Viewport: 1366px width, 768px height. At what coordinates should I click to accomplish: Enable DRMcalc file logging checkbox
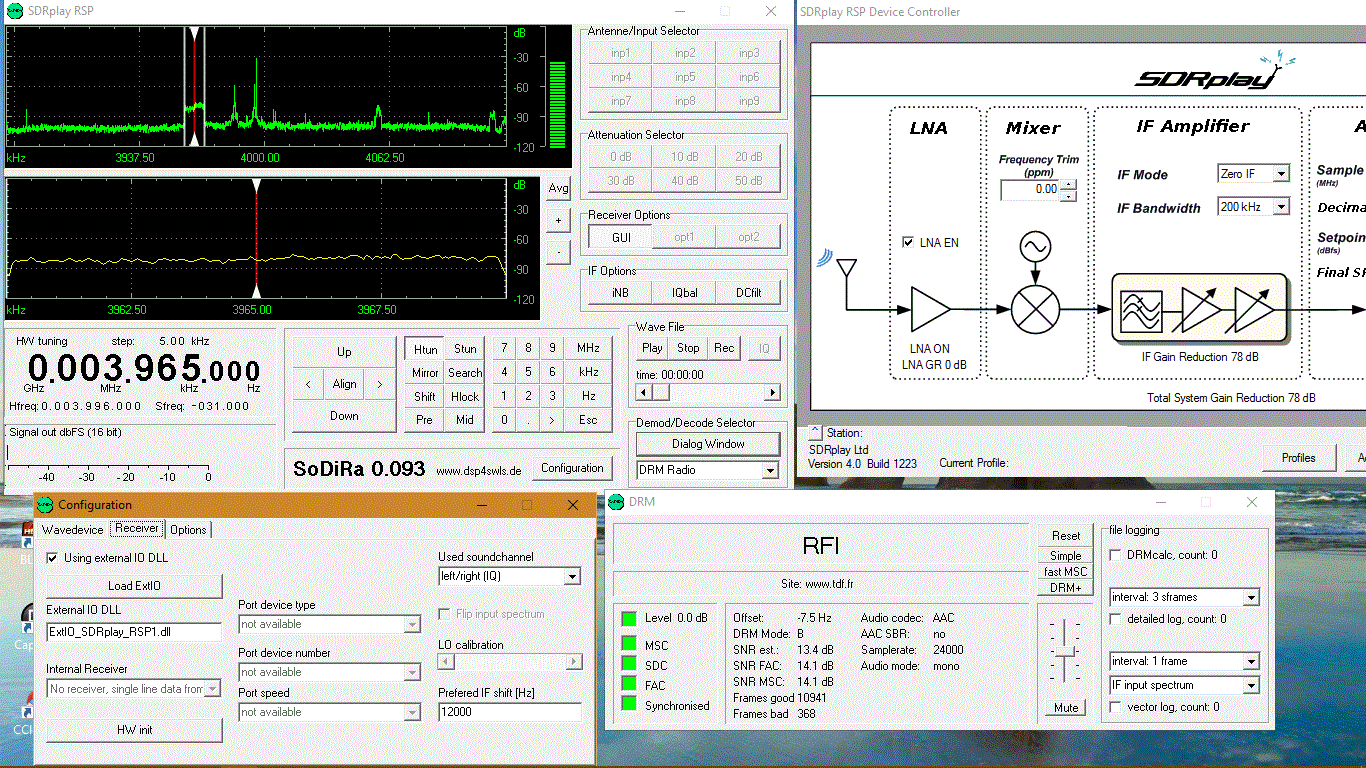(1116, 555)
